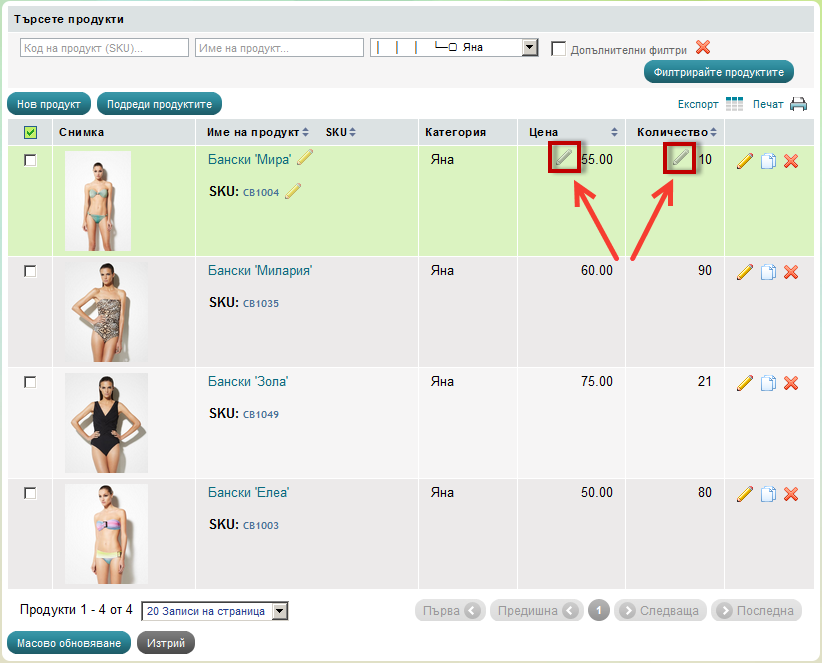Edit Бански 'Елеа' with the yellow pencil icon
This screenshot has width=822, height=663.
pos(744,494)
